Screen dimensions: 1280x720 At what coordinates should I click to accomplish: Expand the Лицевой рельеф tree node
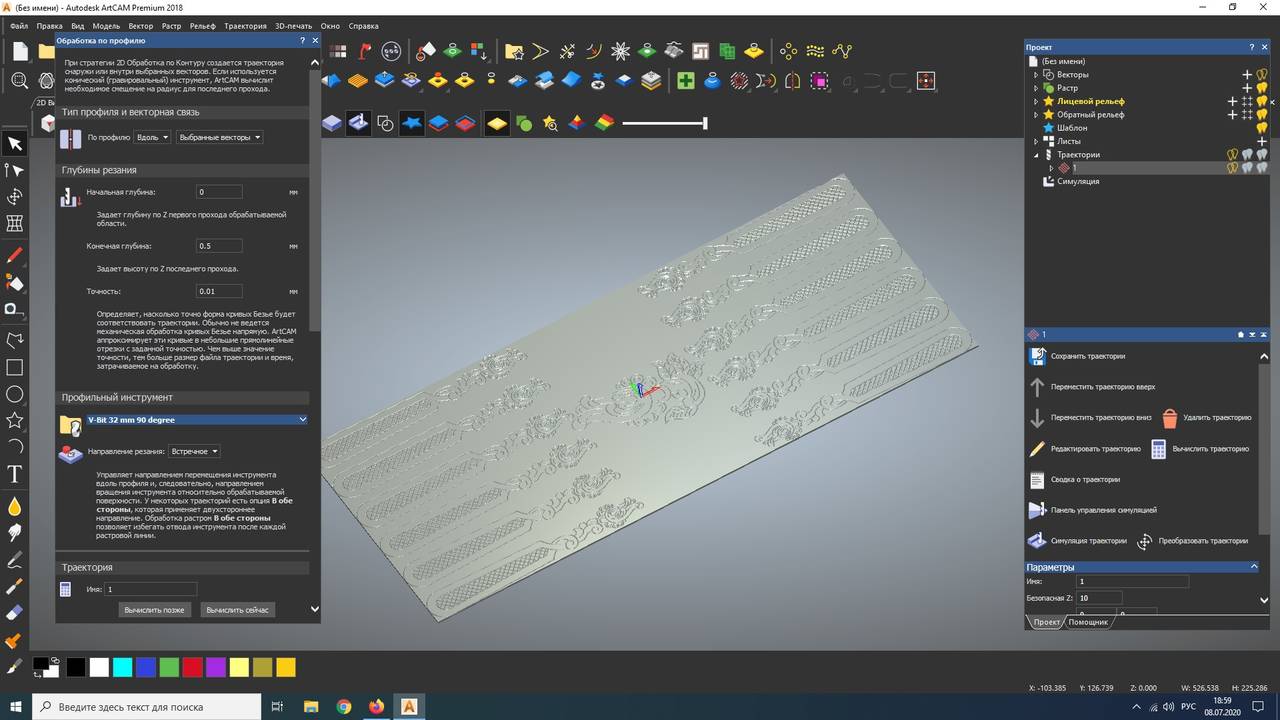point(1036,101)
